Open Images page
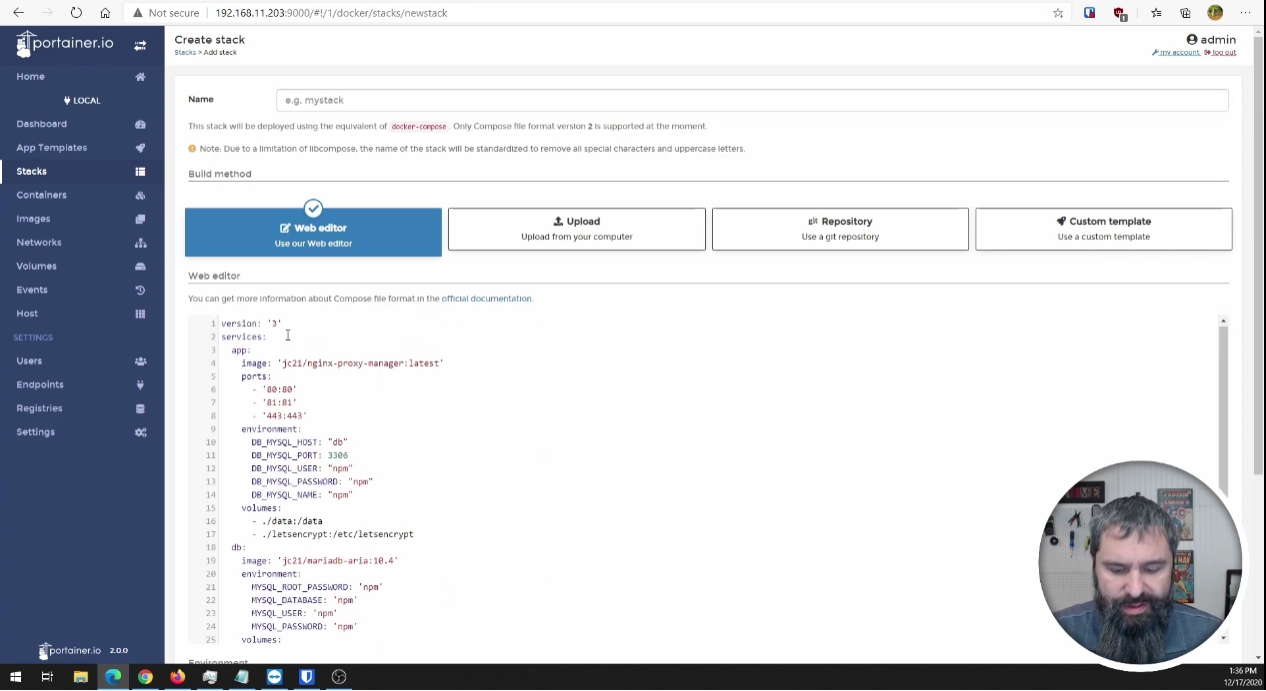This screenshot has height=691, width=1266. [x=33, y=219]
